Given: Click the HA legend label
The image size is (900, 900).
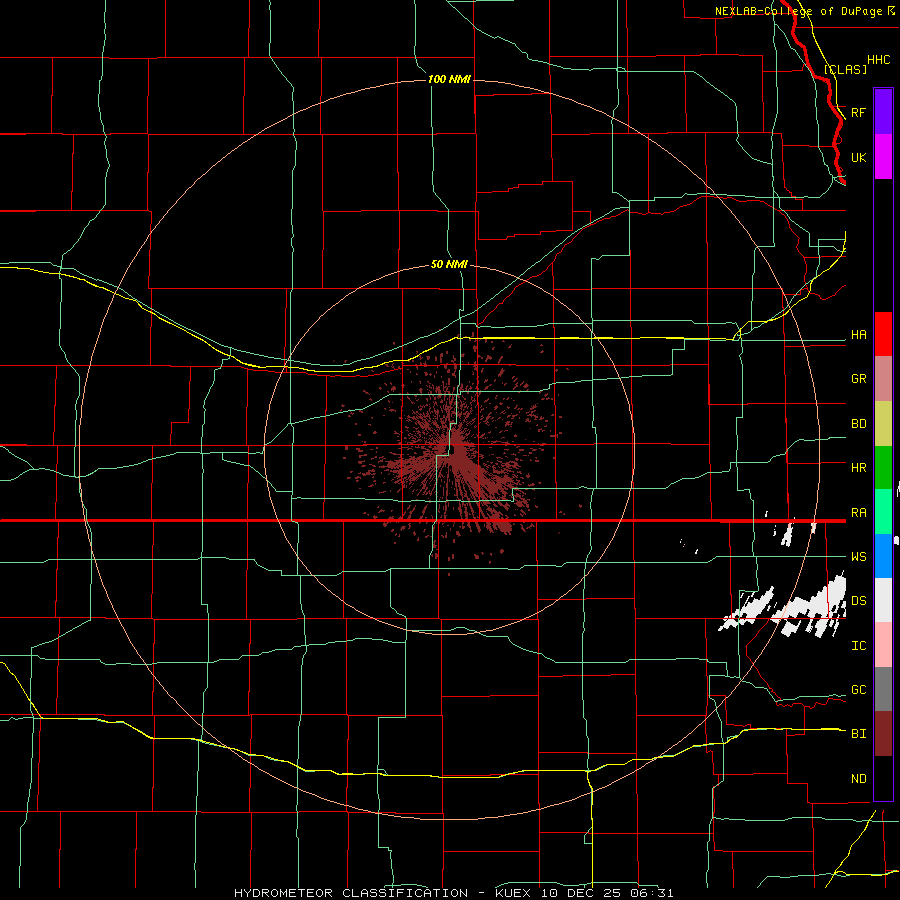Looking at the screenshot, I should click(858, 335).
